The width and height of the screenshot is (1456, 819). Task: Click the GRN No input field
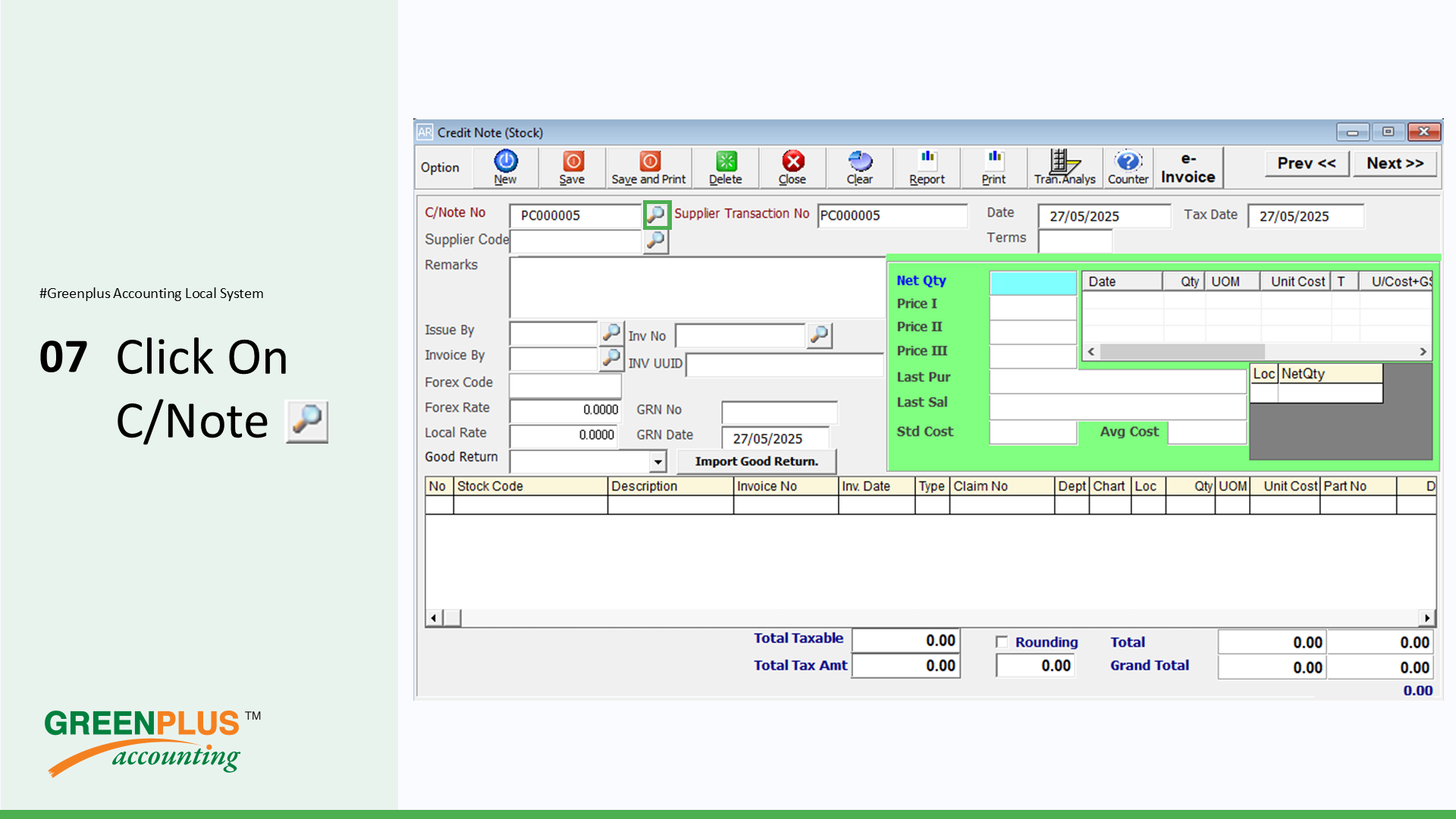tap(780, 413)
